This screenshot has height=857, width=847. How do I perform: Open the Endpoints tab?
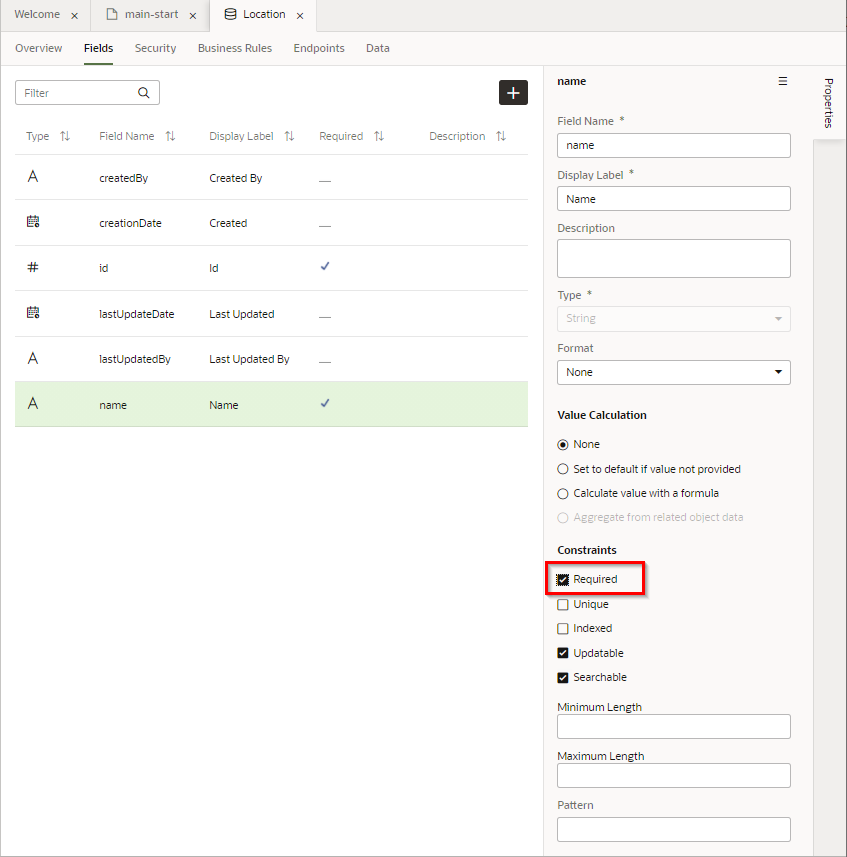pos(319,48)
